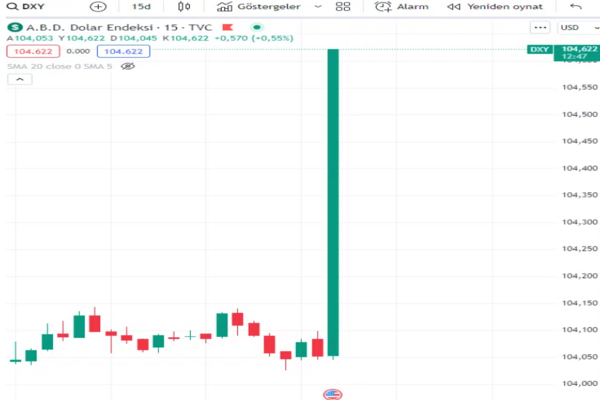Click the US flag event marker

point(333,394)
